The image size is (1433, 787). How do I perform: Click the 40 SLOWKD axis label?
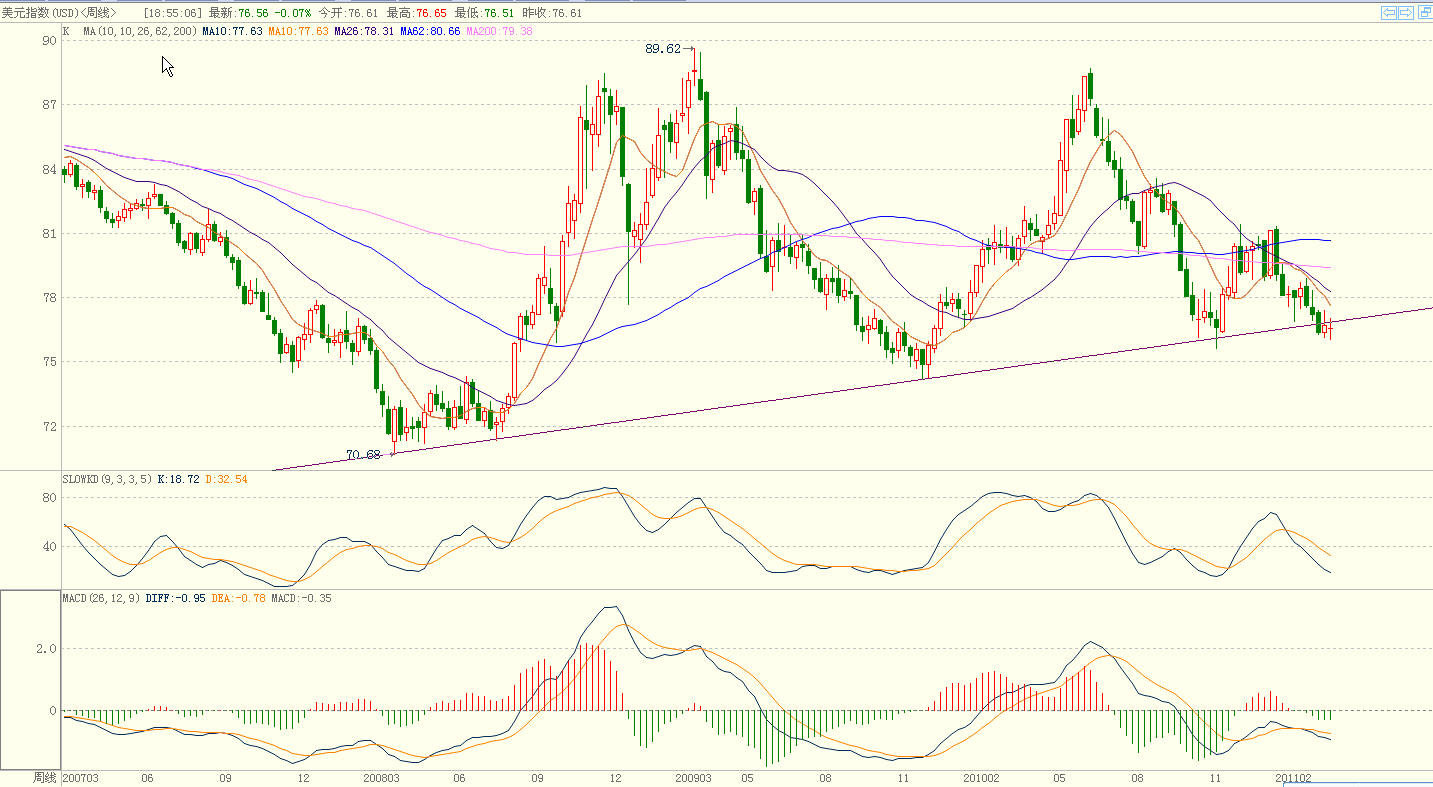[x=49, y=548]
